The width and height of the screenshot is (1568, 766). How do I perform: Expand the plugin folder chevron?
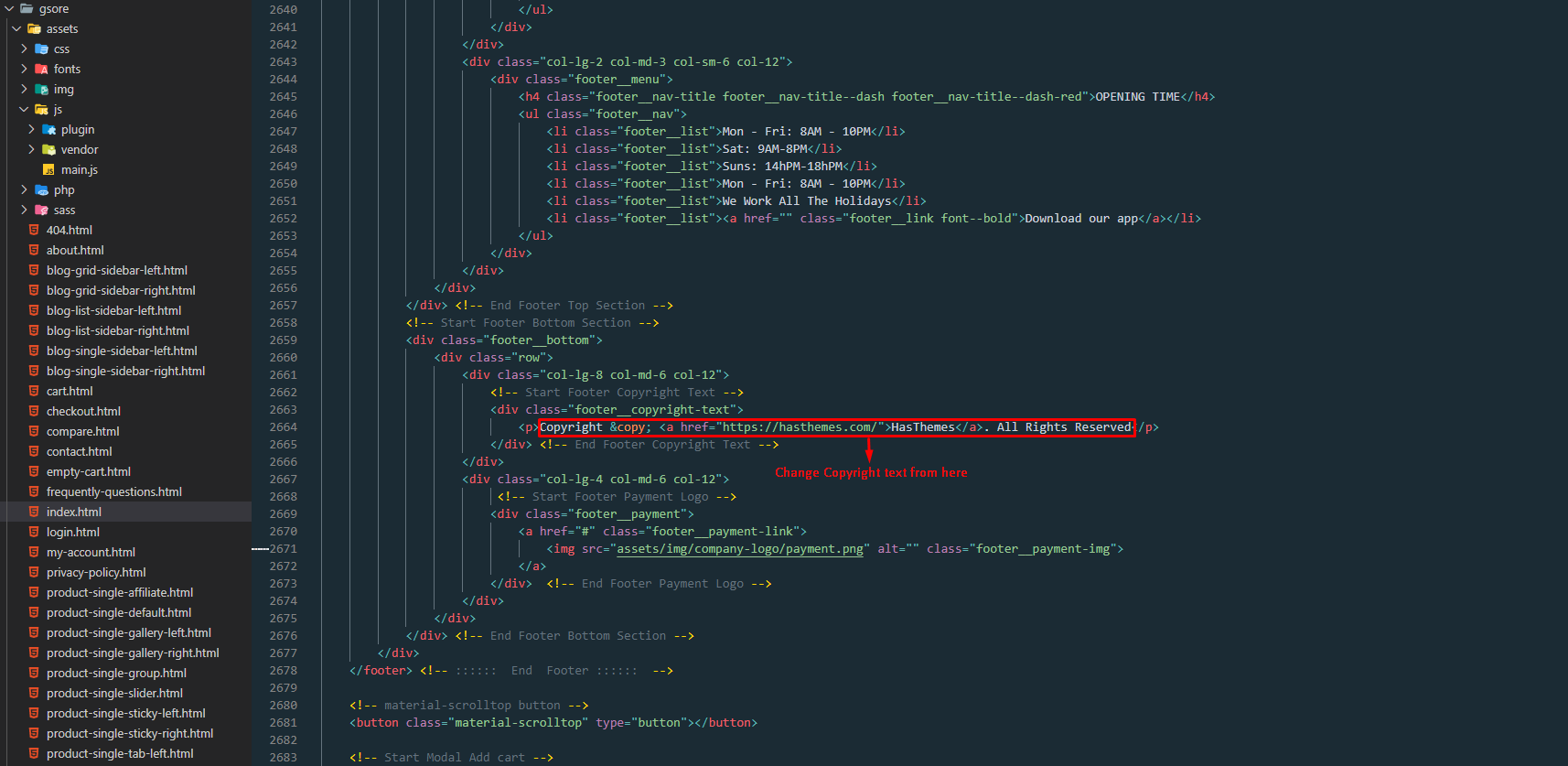pos(31,130)
